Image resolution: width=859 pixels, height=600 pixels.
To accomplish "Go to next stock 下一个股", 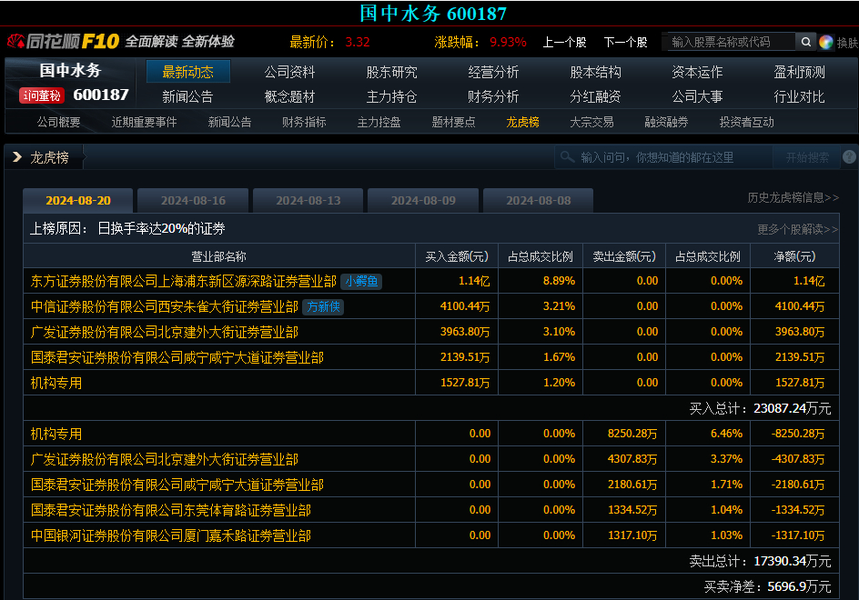I will click(x=625, y=42).
